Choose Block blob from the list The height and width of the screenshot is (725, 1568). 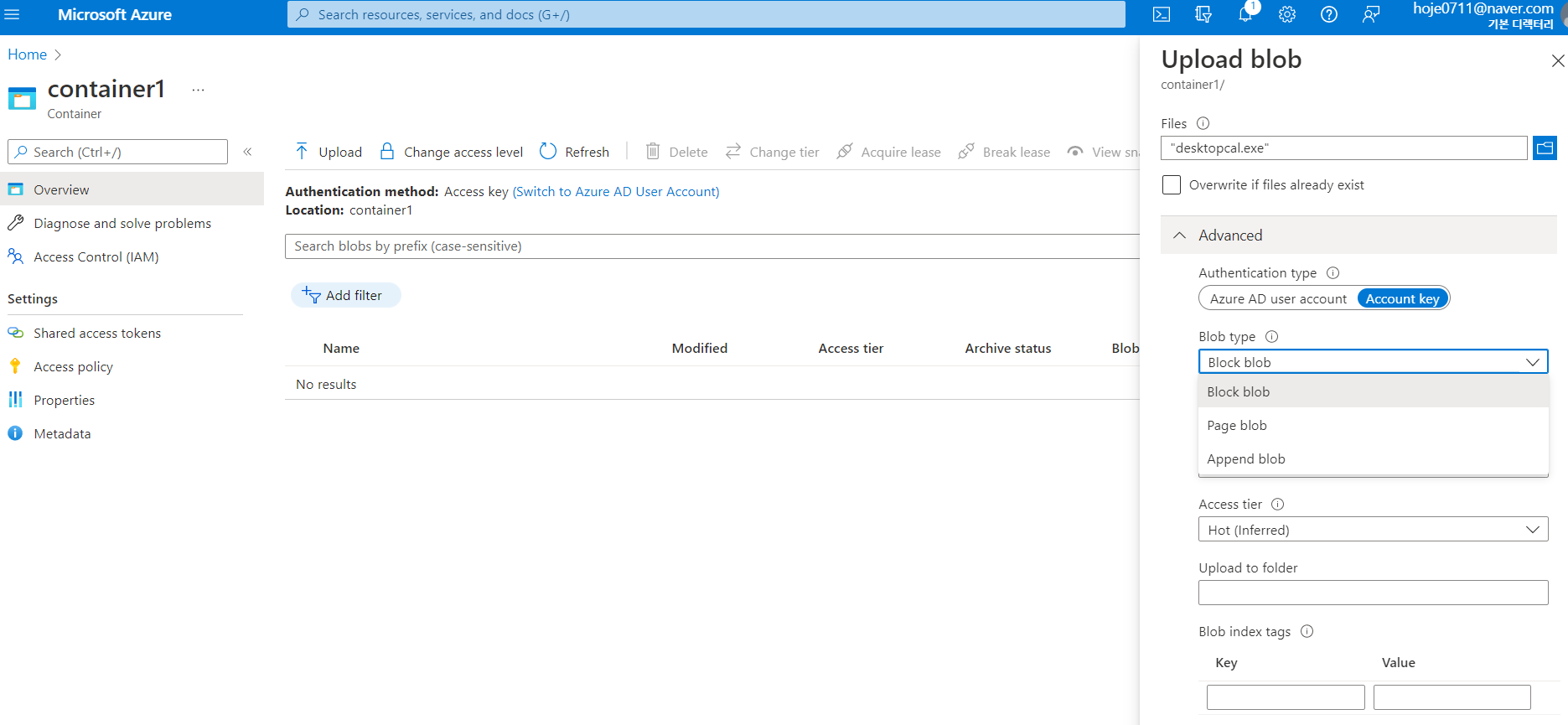(x=1374, y=391)
